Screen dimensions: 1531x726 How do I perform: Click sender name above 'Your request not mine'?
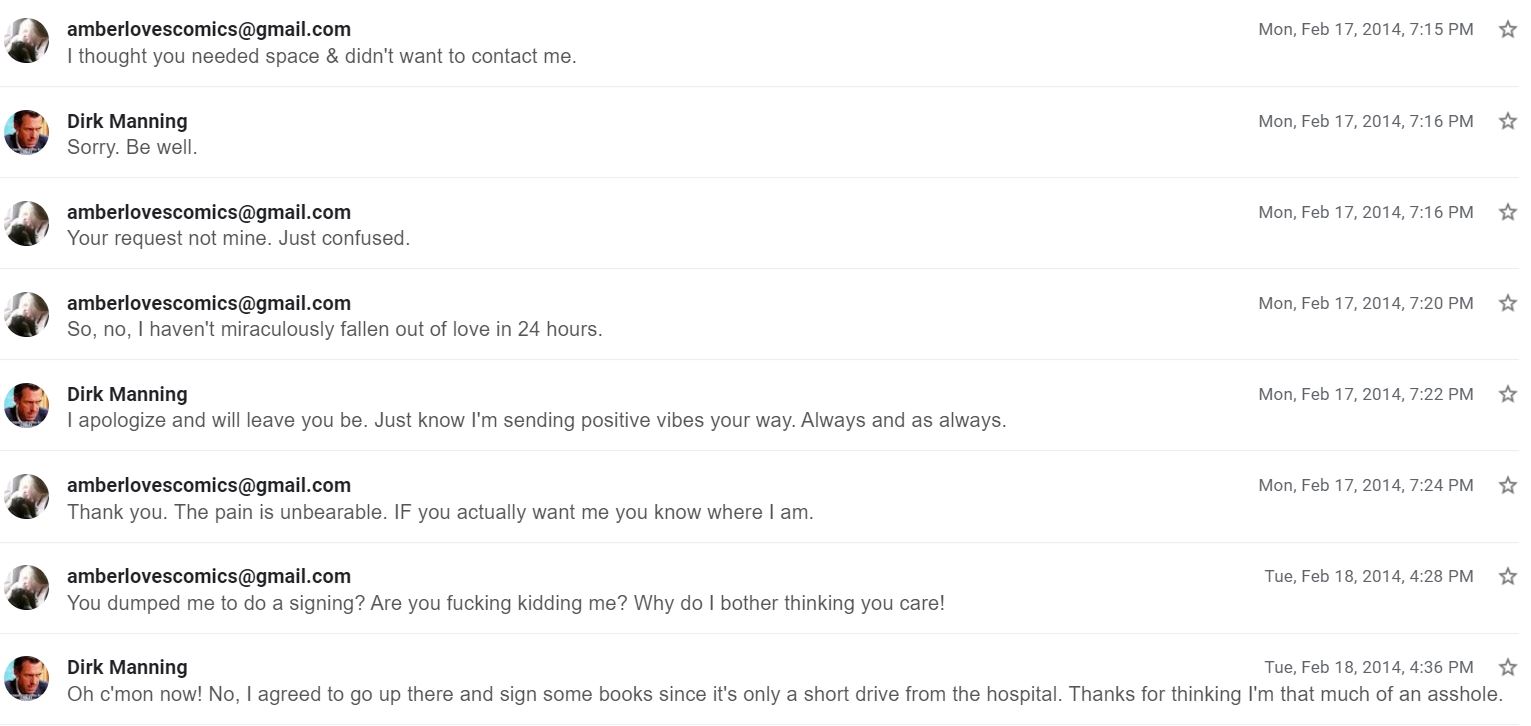pos(209,212)
